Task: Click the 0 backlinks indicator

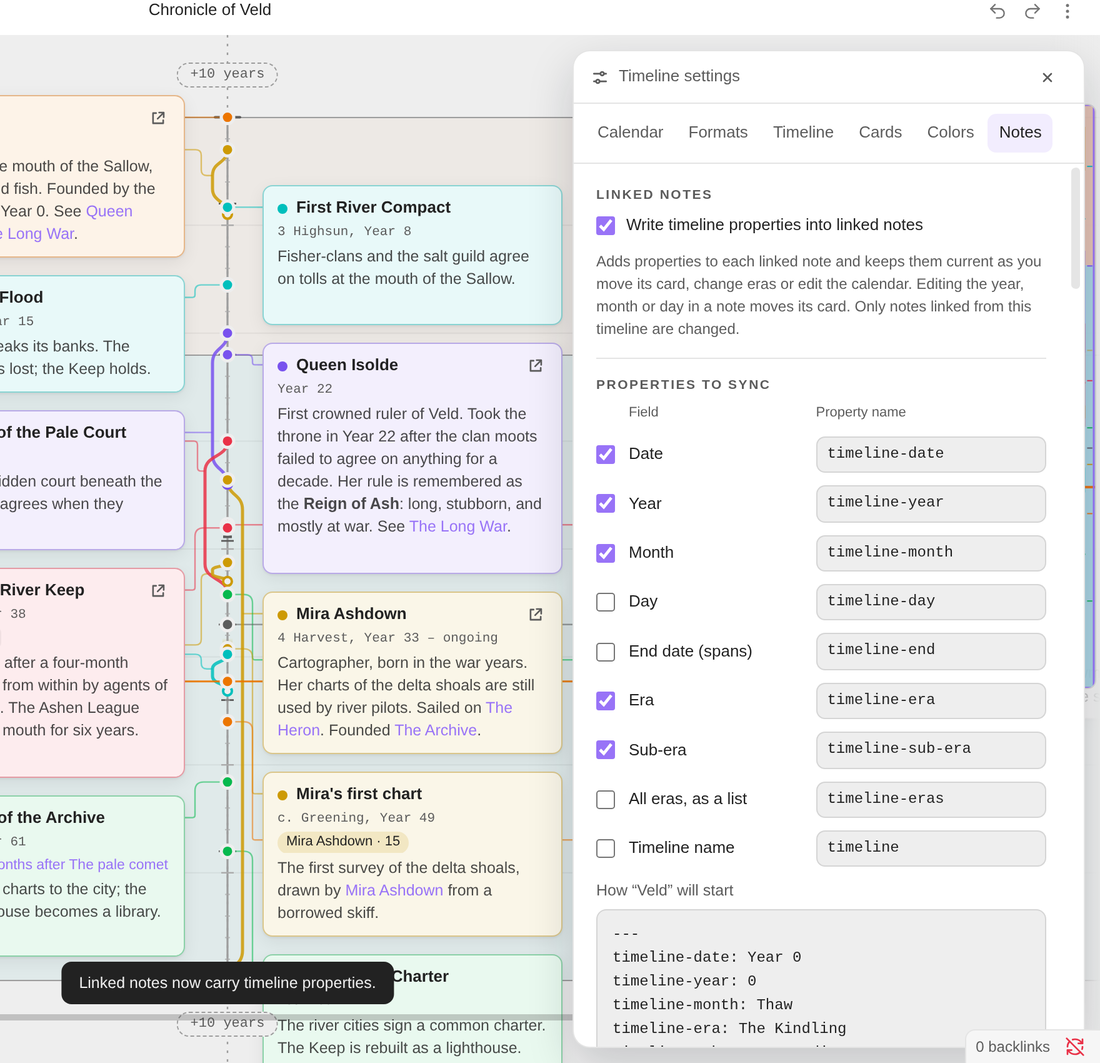Action: coord(1012,1047)
